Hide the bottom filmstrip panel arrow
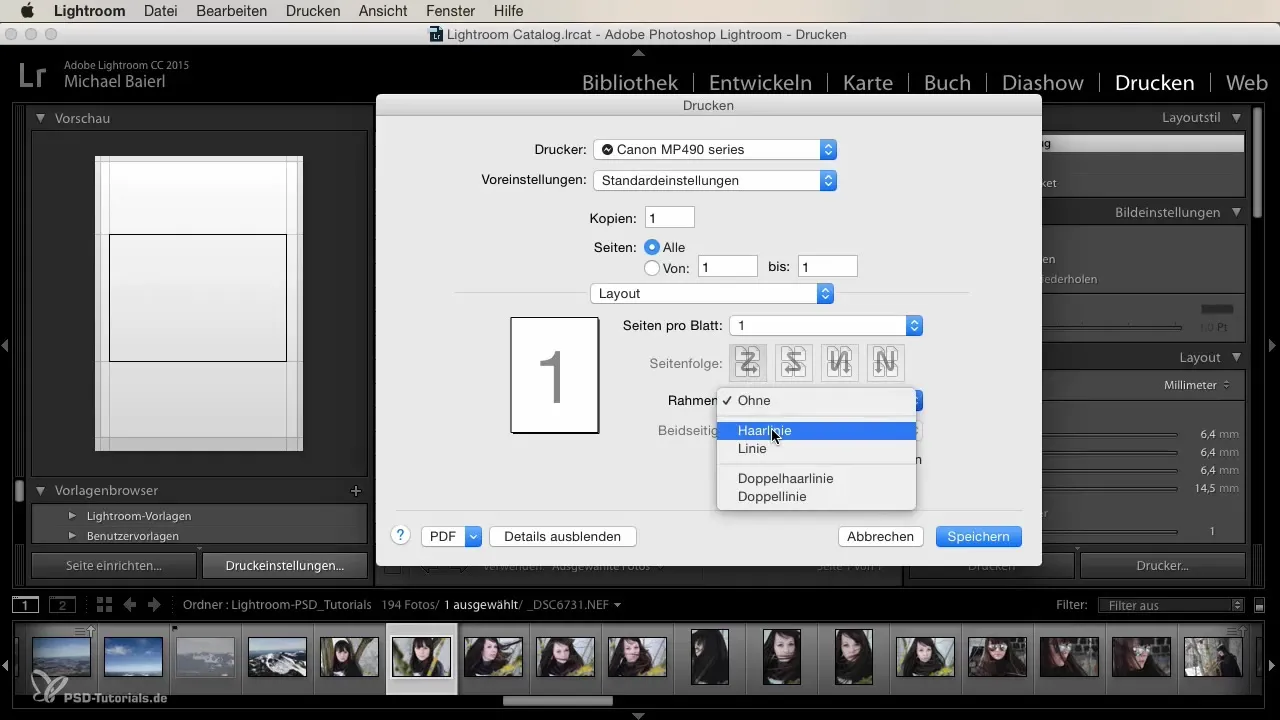Screen dimensions: 1280x720 click(x=640, y=715)
